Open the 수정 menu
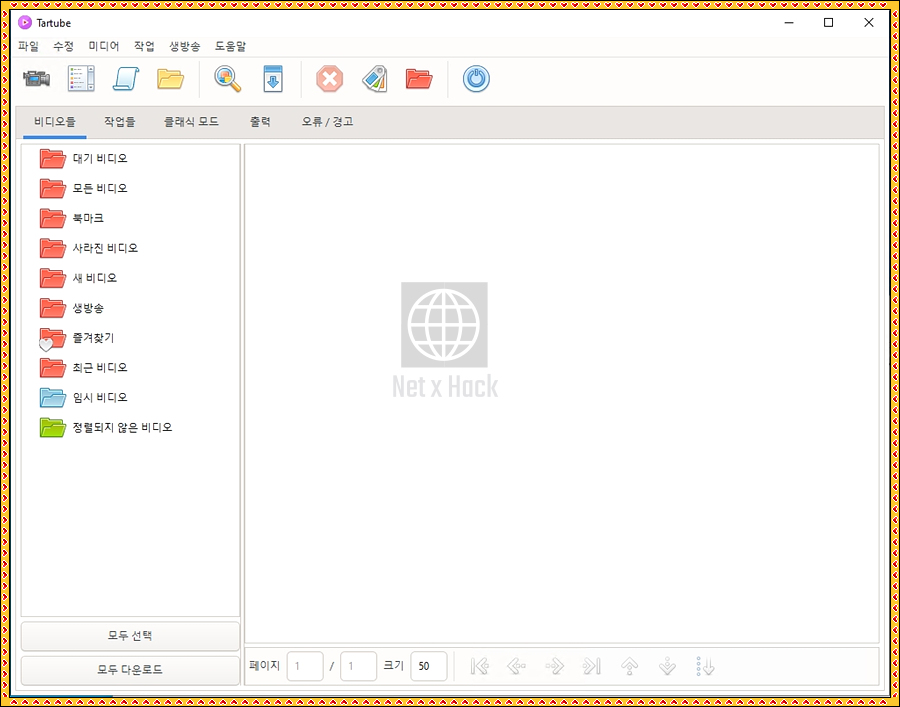The width and height of the screenshot is (900, 707). point(63,46)
